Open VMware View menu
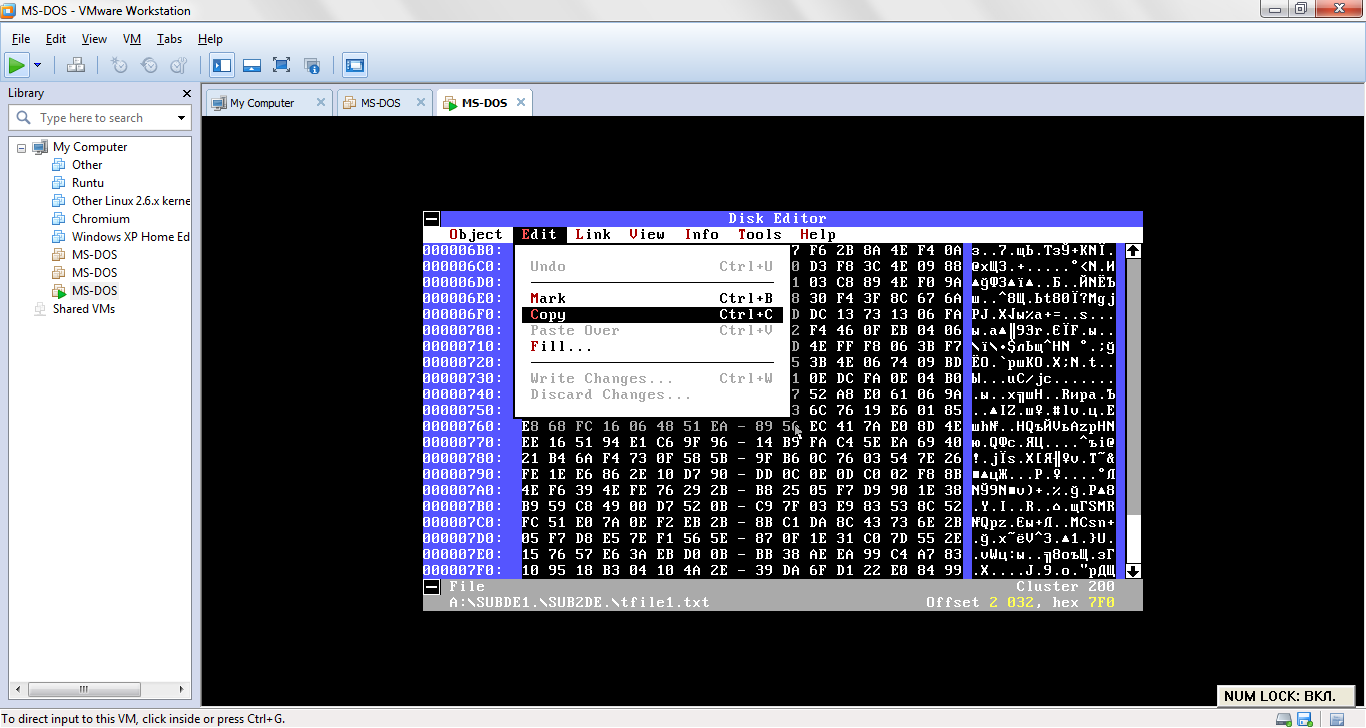 pyautogui.click(x=94, y=39)
